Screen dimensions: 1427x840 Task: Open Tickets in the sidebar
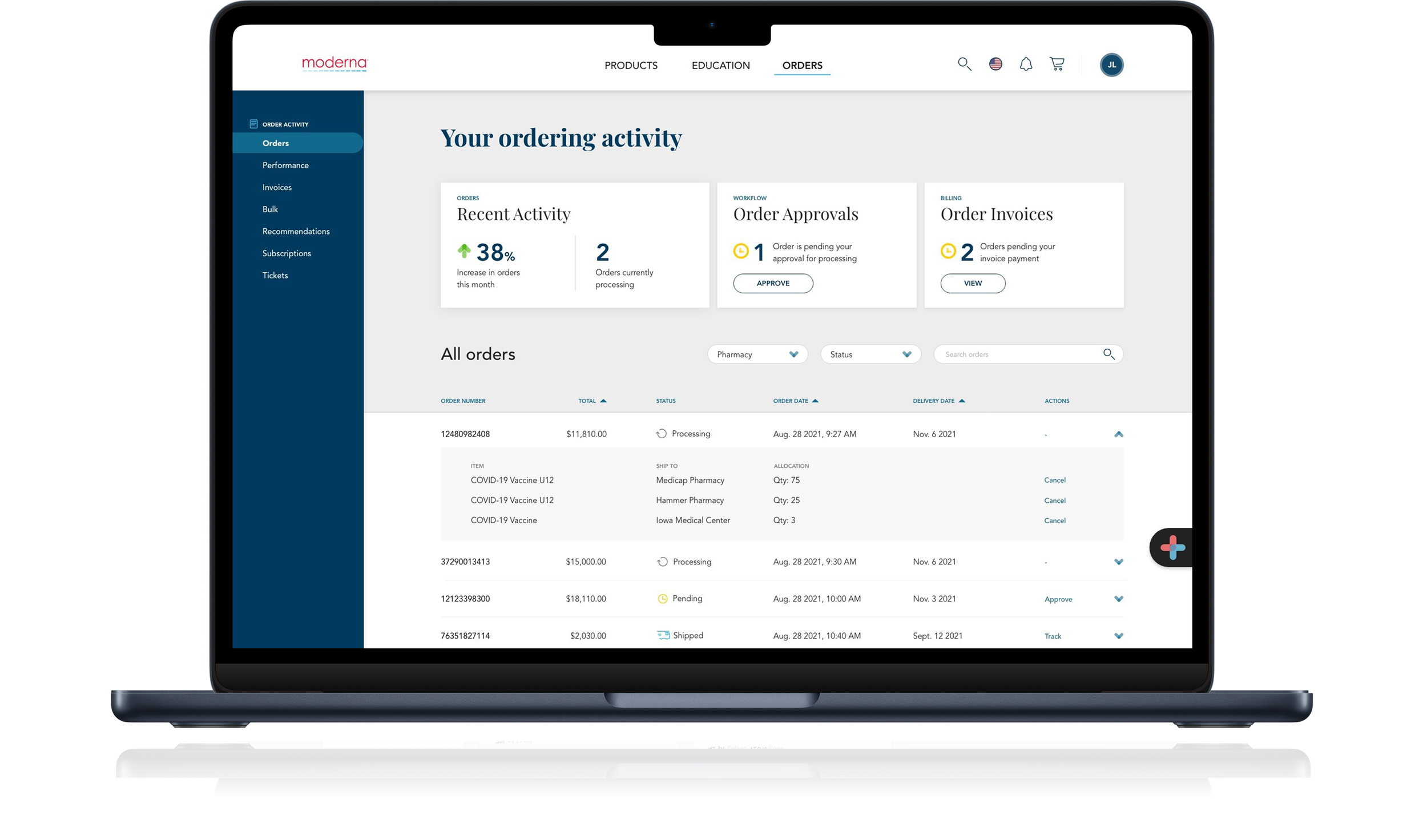pos(275,275)
